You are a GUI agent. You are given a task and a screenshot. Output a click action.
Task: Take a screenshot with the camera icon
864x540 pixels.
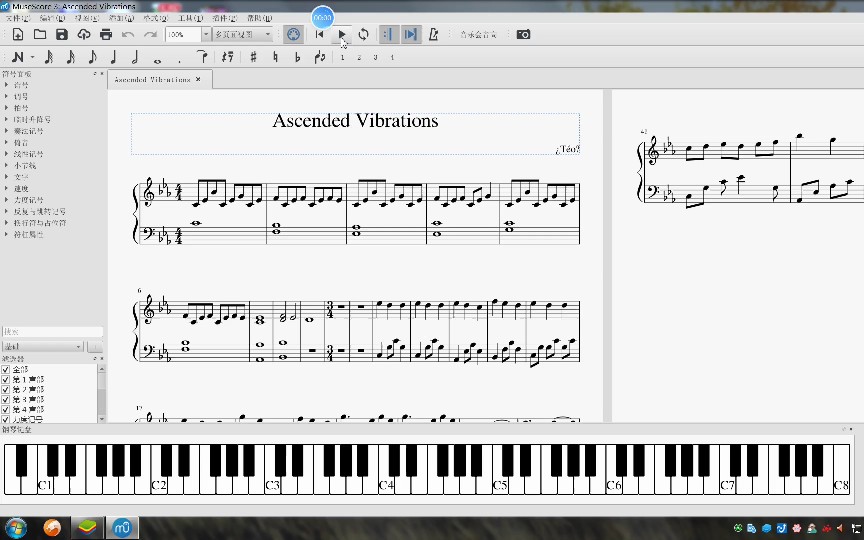pyautogui.click(x=523, y=34)
